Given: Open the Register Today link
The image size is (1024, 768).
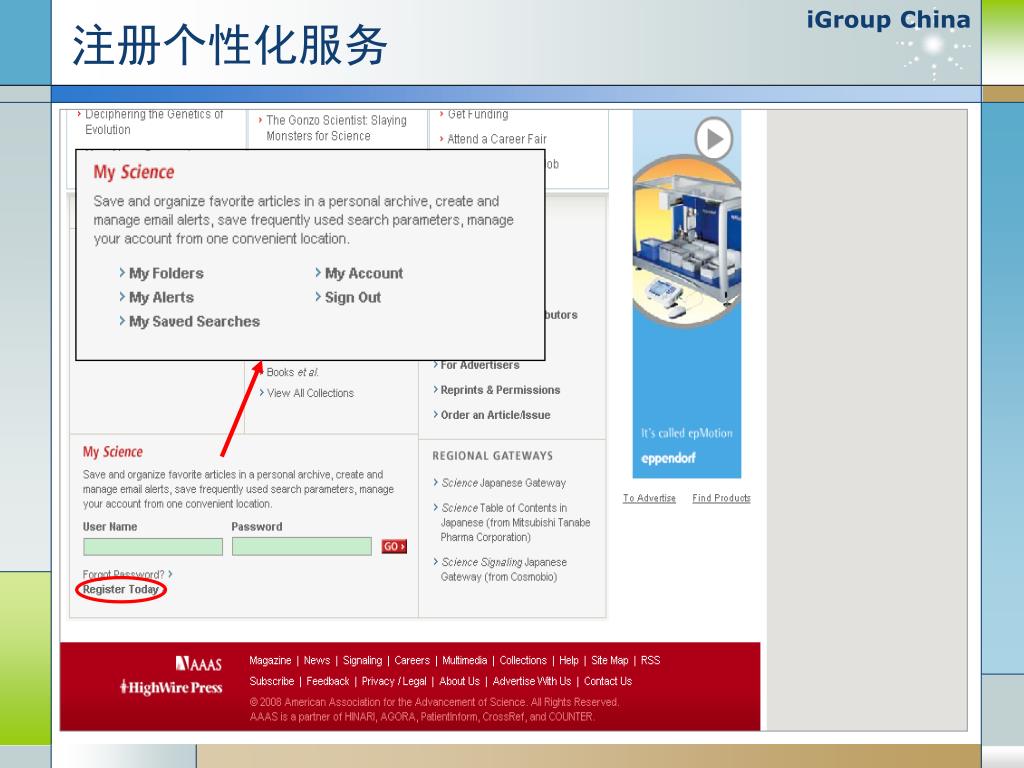Looking at the screenshot, I should point(121,589).
